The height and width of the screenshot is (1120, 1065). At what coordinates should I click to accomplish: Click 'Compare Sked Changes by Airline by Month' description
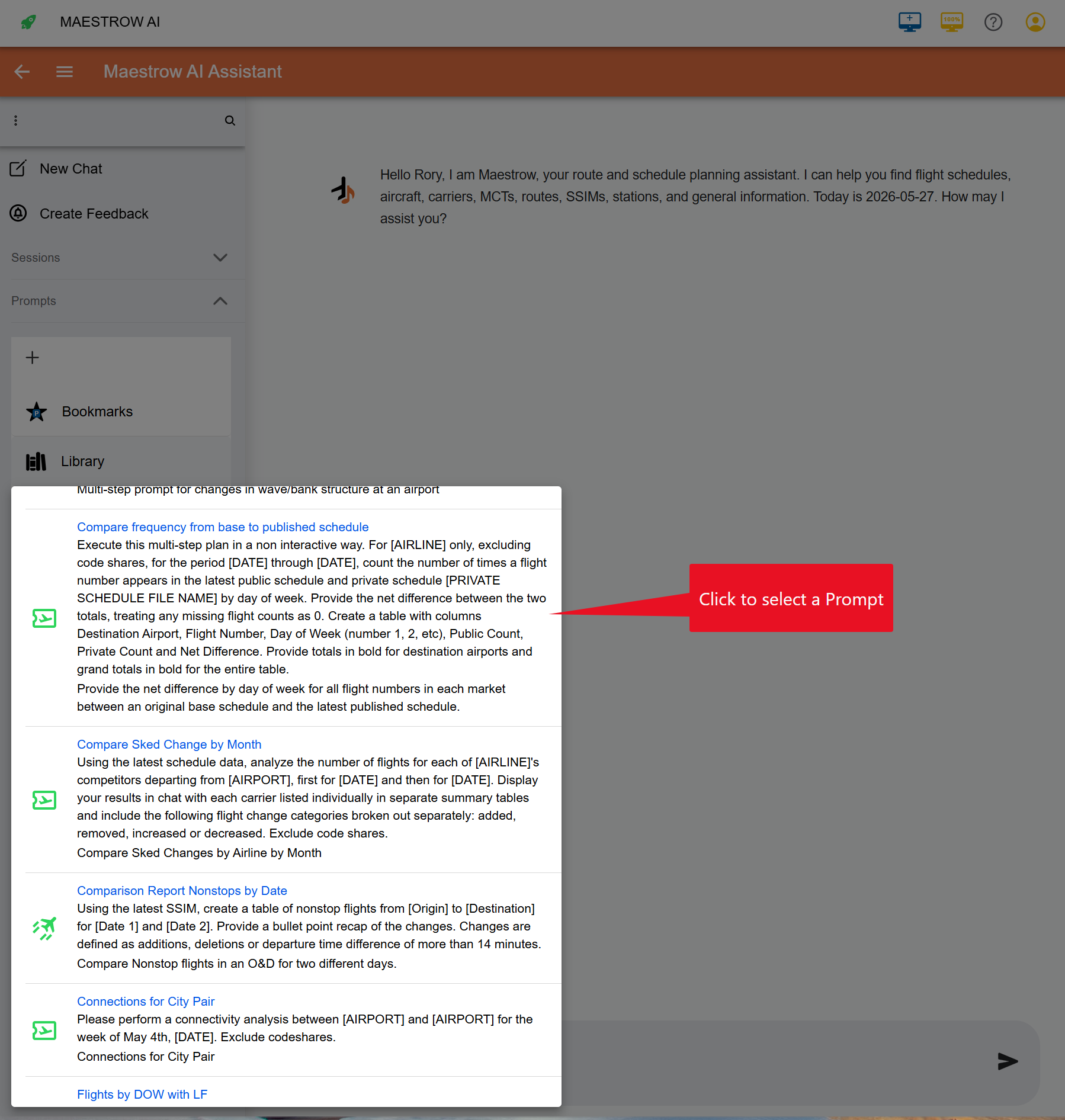(199, 853)
